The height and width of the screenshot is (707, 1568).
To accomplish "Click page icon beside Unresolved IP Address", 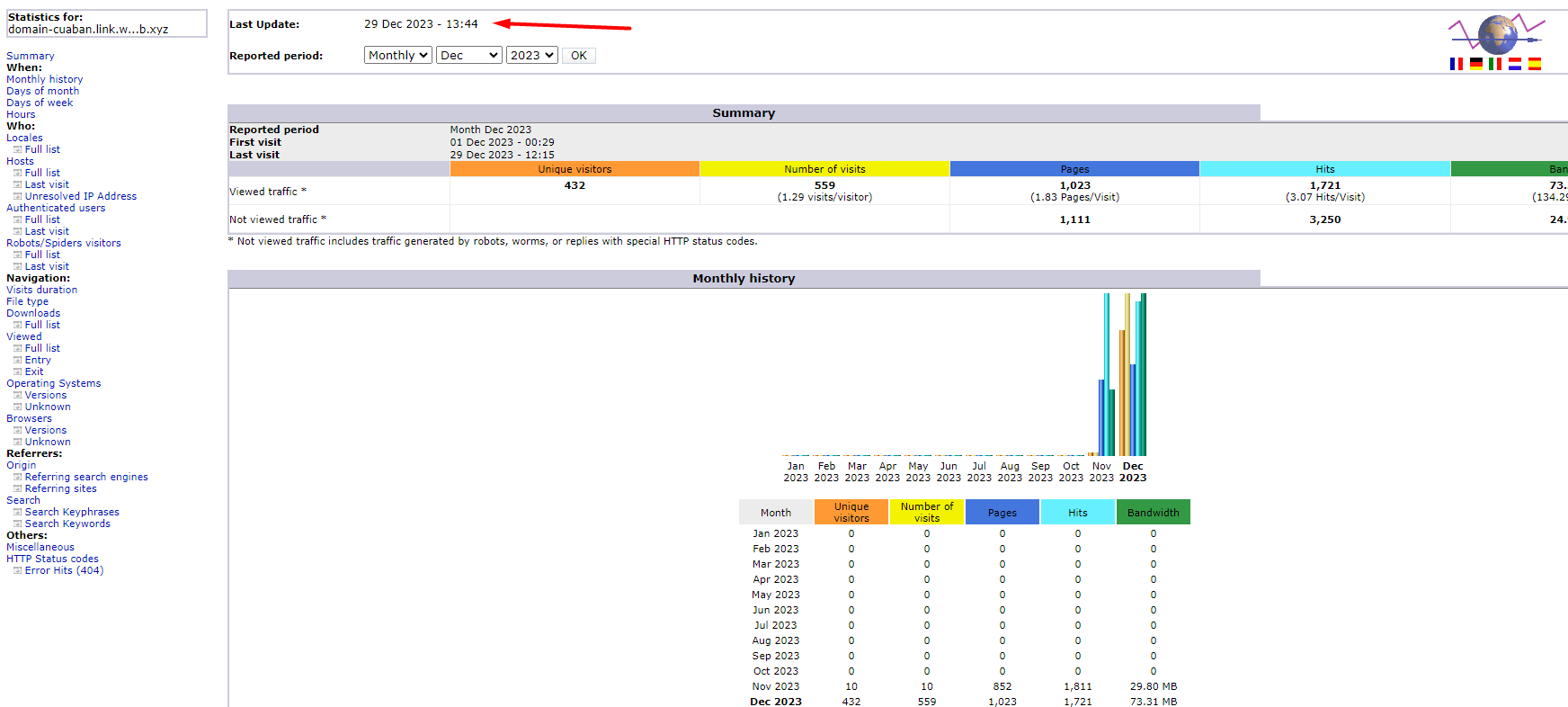I will click(x=17, y=196).
